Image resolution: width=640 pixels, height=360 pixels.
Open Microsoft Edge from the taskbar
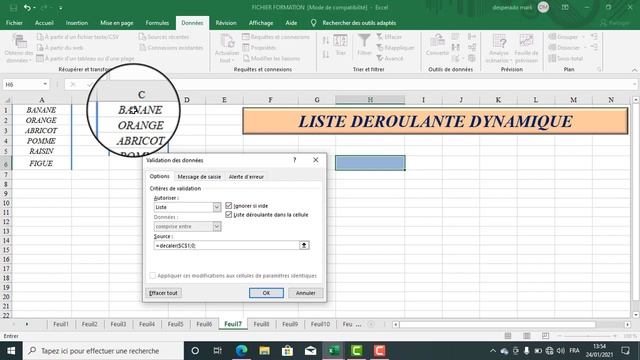(241, 351)
